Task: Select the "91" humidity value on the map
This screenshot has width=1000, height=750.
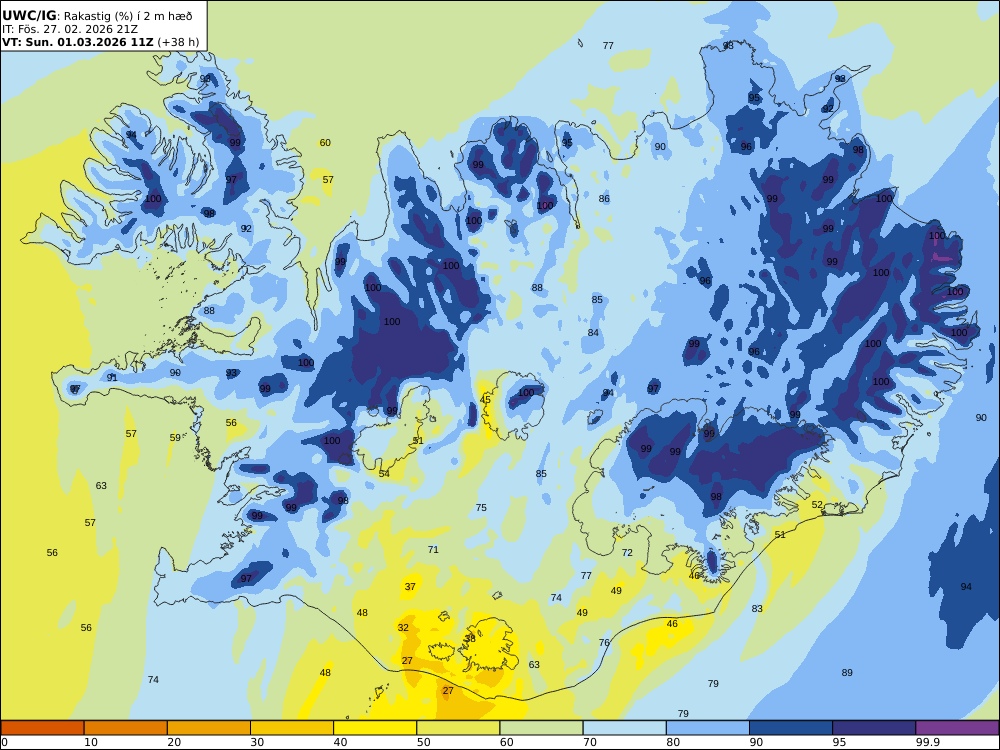Action: [112, 378]
